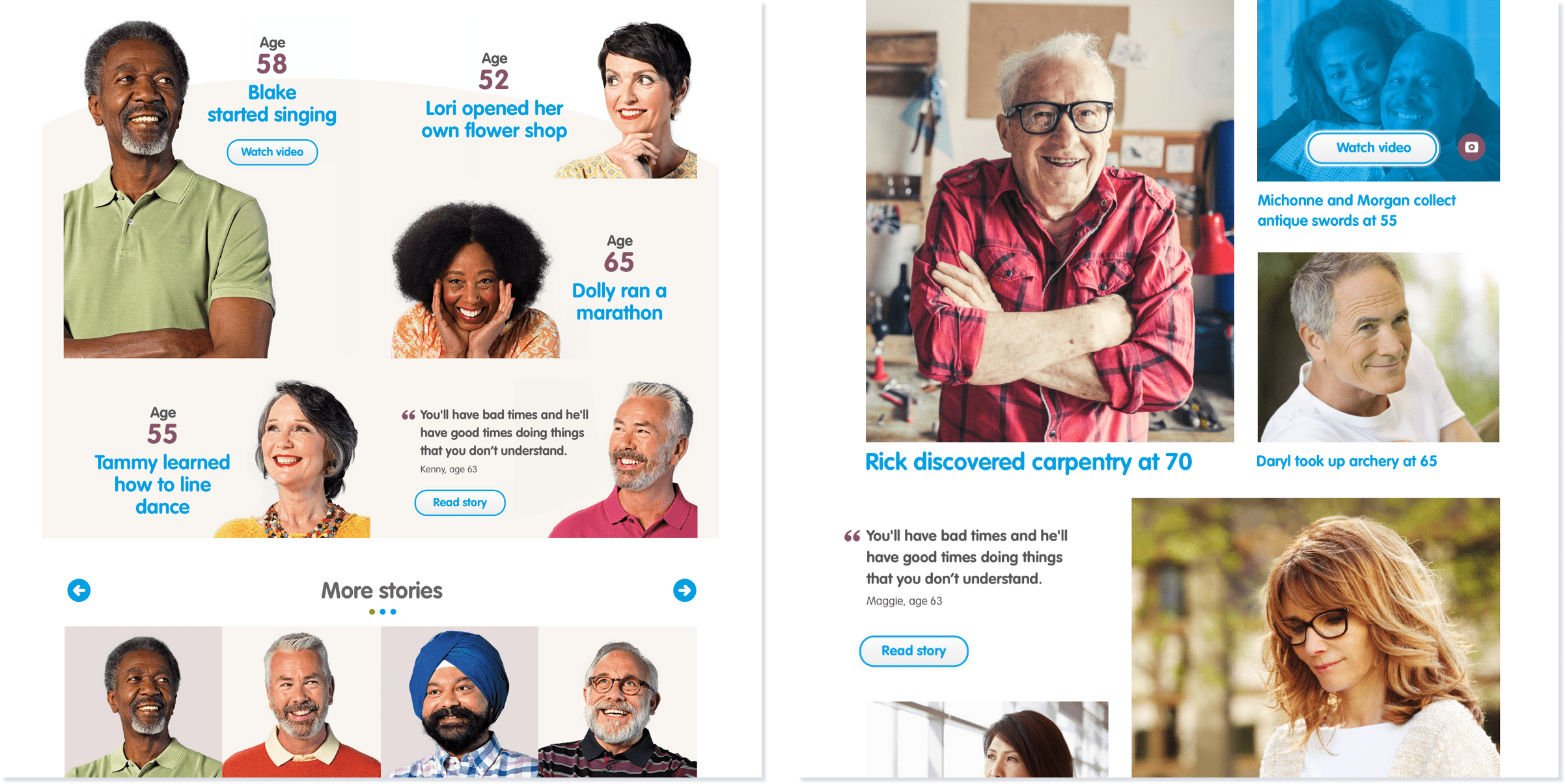This screenshot has width=1565, height=784.
Task: Select the third carousel pagination dot
Action: (393, 612)
